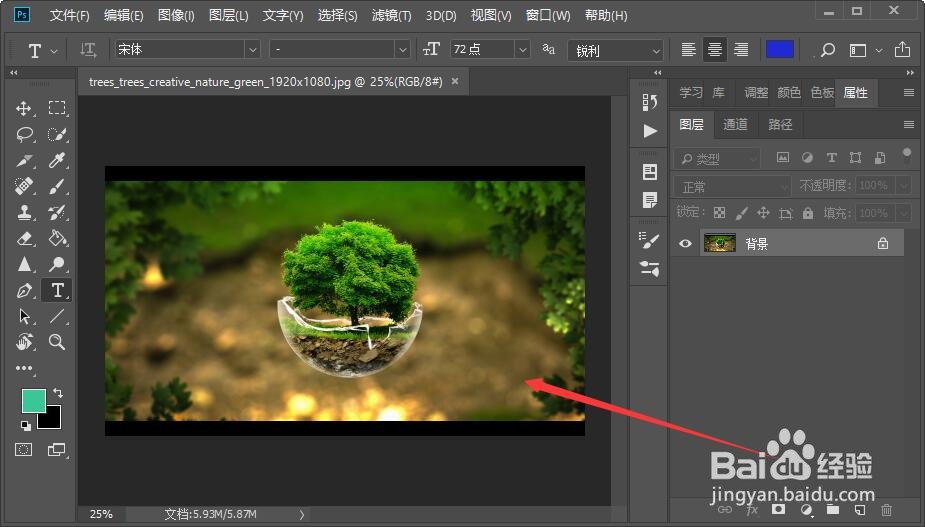Switch to the 路径 tab
925x527 pixels.
tap(780, 124)
